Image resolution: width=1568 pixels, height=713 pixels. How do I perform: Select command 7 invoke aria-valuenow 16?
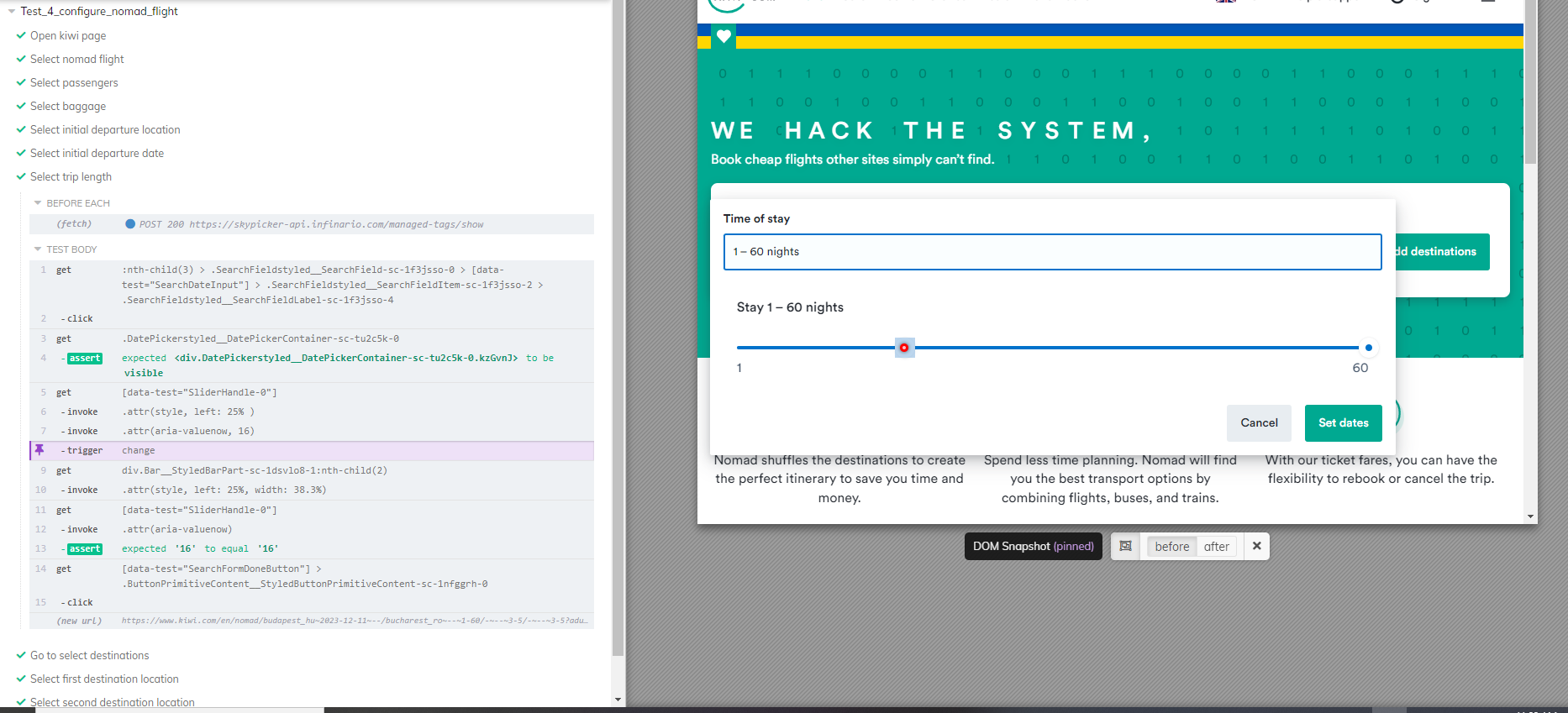pos(312,432)
